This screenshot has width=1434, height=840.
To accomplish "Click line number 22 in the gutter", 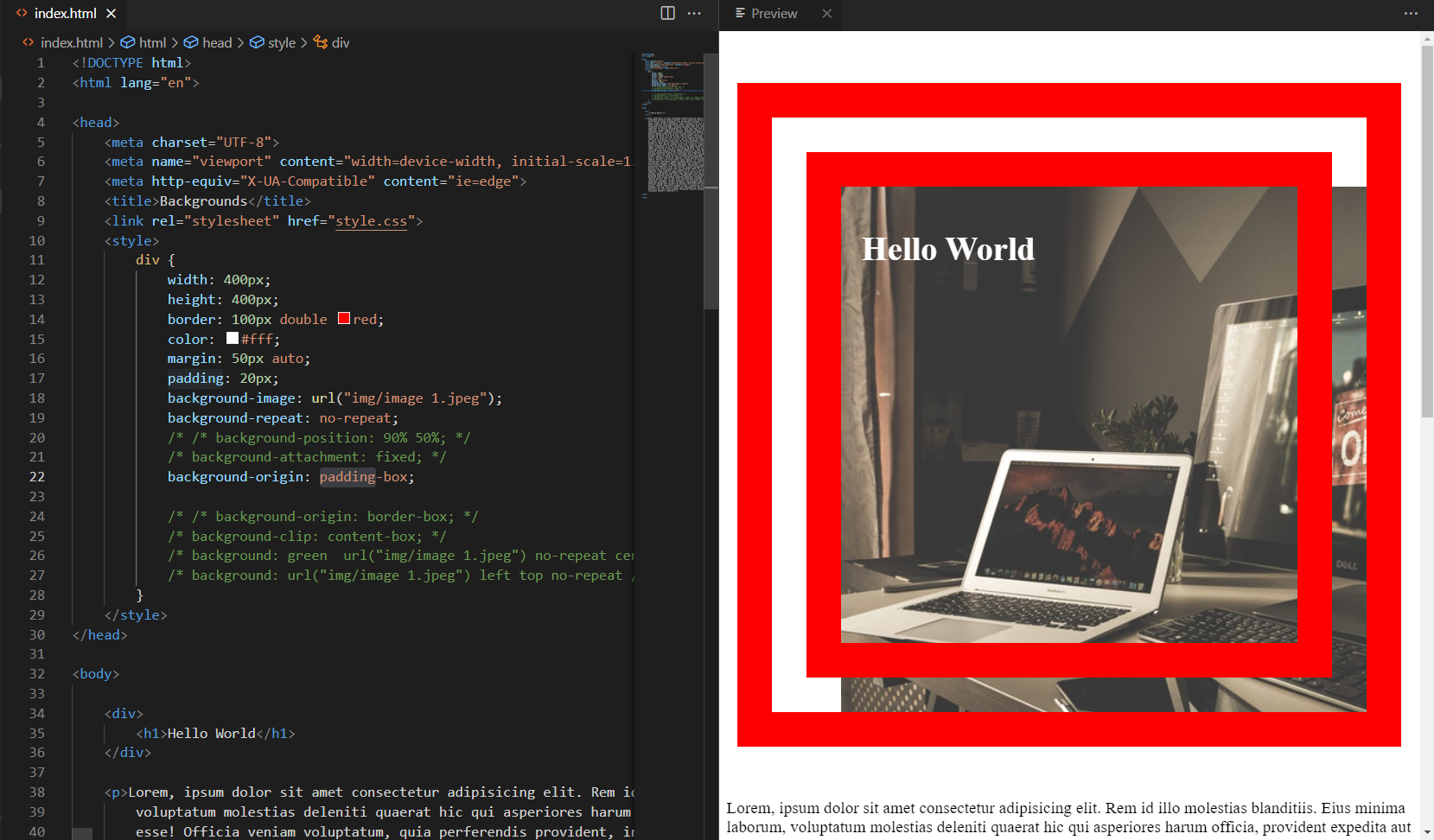I will (x=36, y=476).
